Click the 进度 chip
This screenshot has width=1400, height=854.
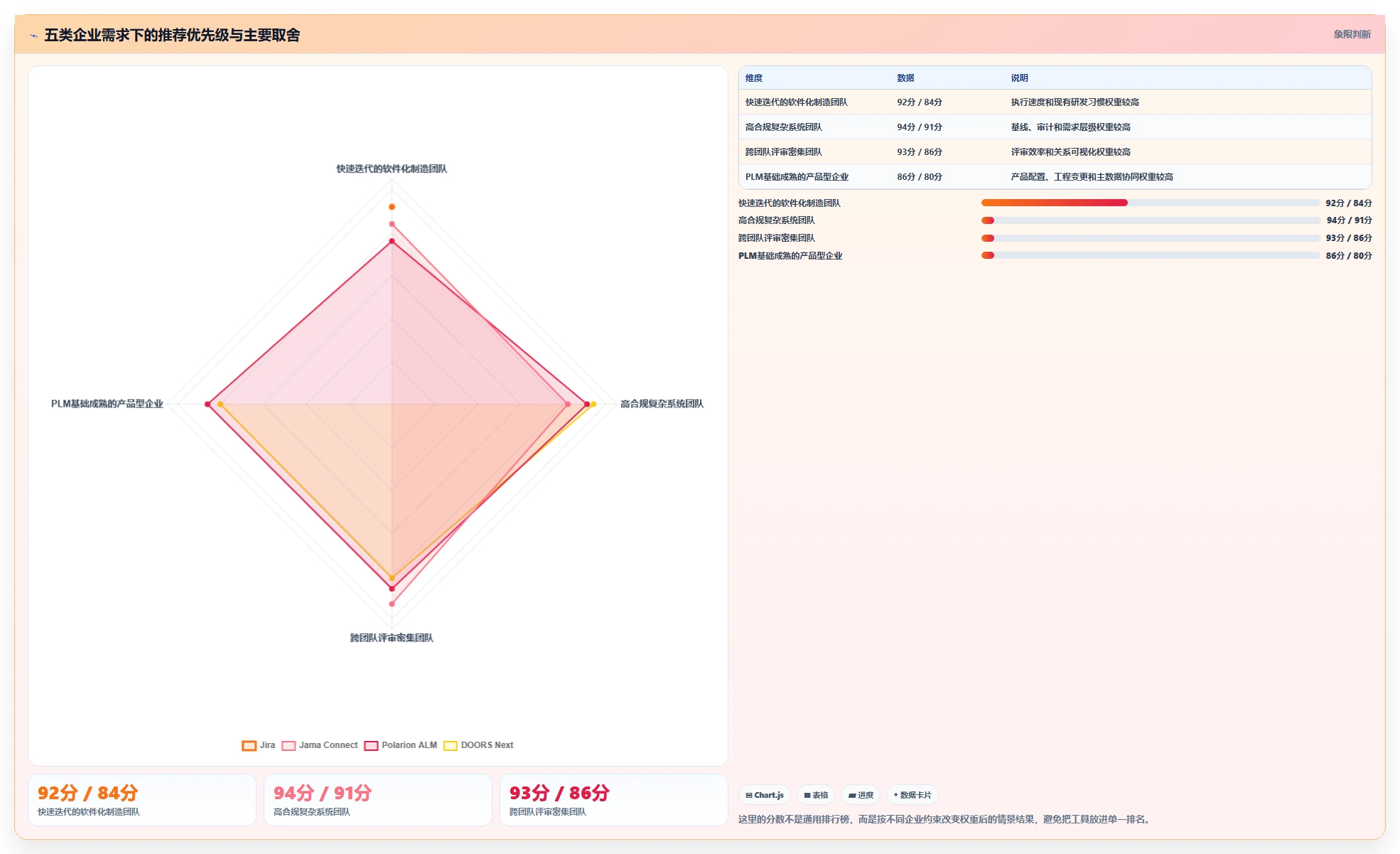pyautogui.click(x=861, y=795)
